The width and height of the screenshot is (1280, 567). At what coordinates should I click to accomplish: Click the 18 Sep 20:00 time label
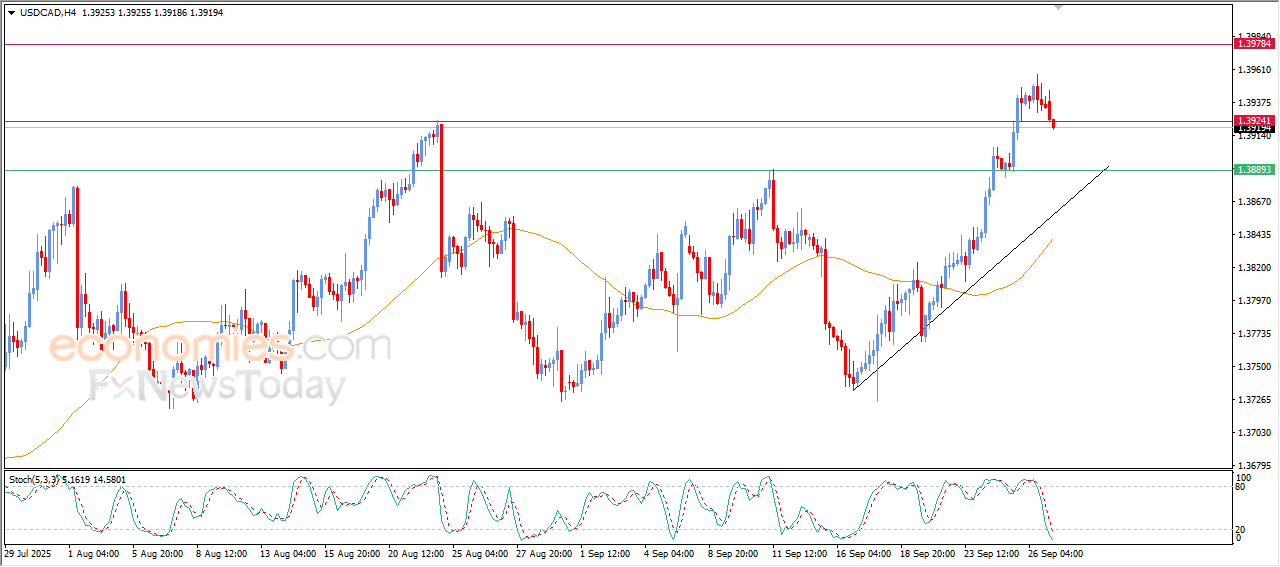click(x=928, y=552)
